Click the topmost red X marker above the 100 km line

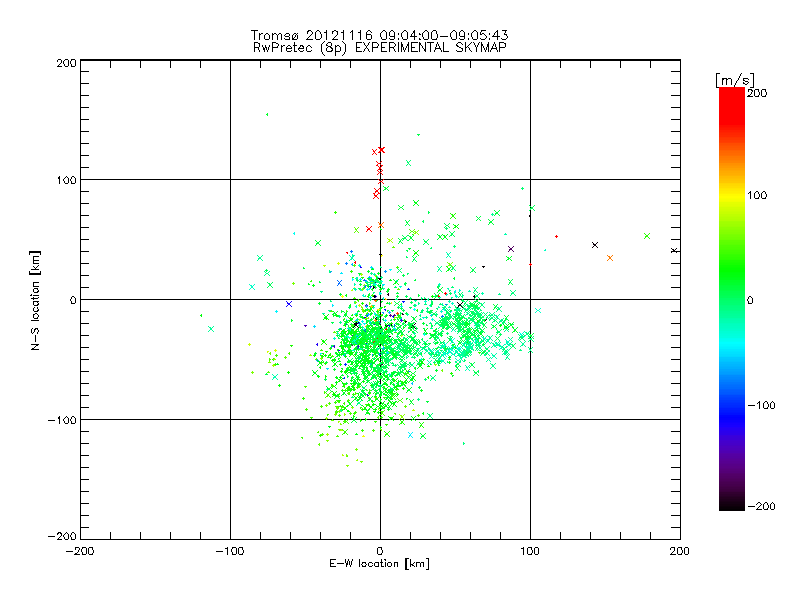tap(381, 149)
